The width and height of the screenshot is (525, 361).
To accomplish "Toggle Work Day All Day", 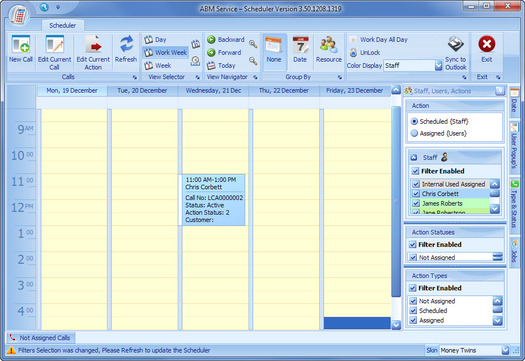I will click(379, 40).
